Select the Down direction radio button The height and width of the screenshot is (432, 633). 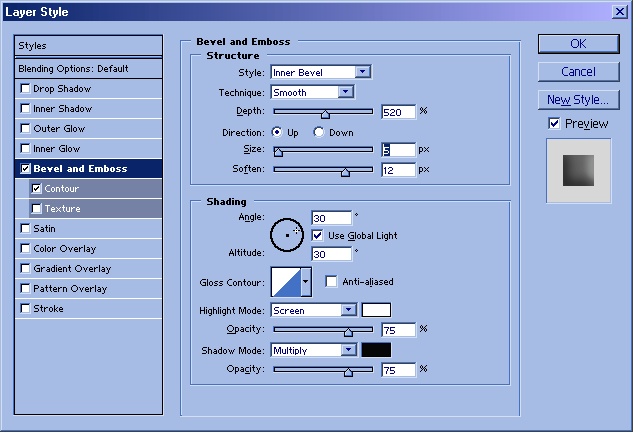[x=319, y=132]
